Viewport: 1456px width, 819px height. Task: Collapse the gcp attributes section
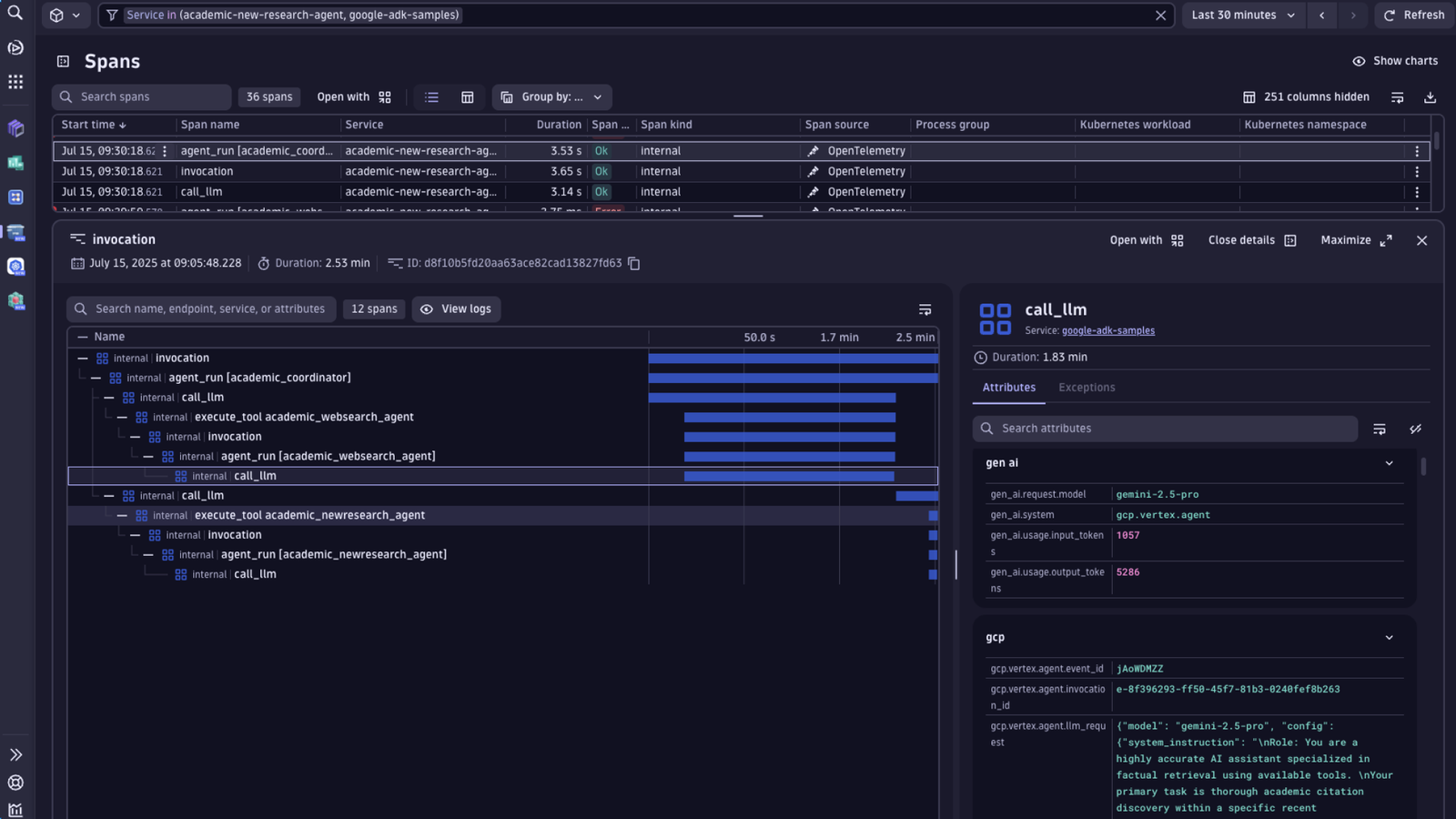1389,638
